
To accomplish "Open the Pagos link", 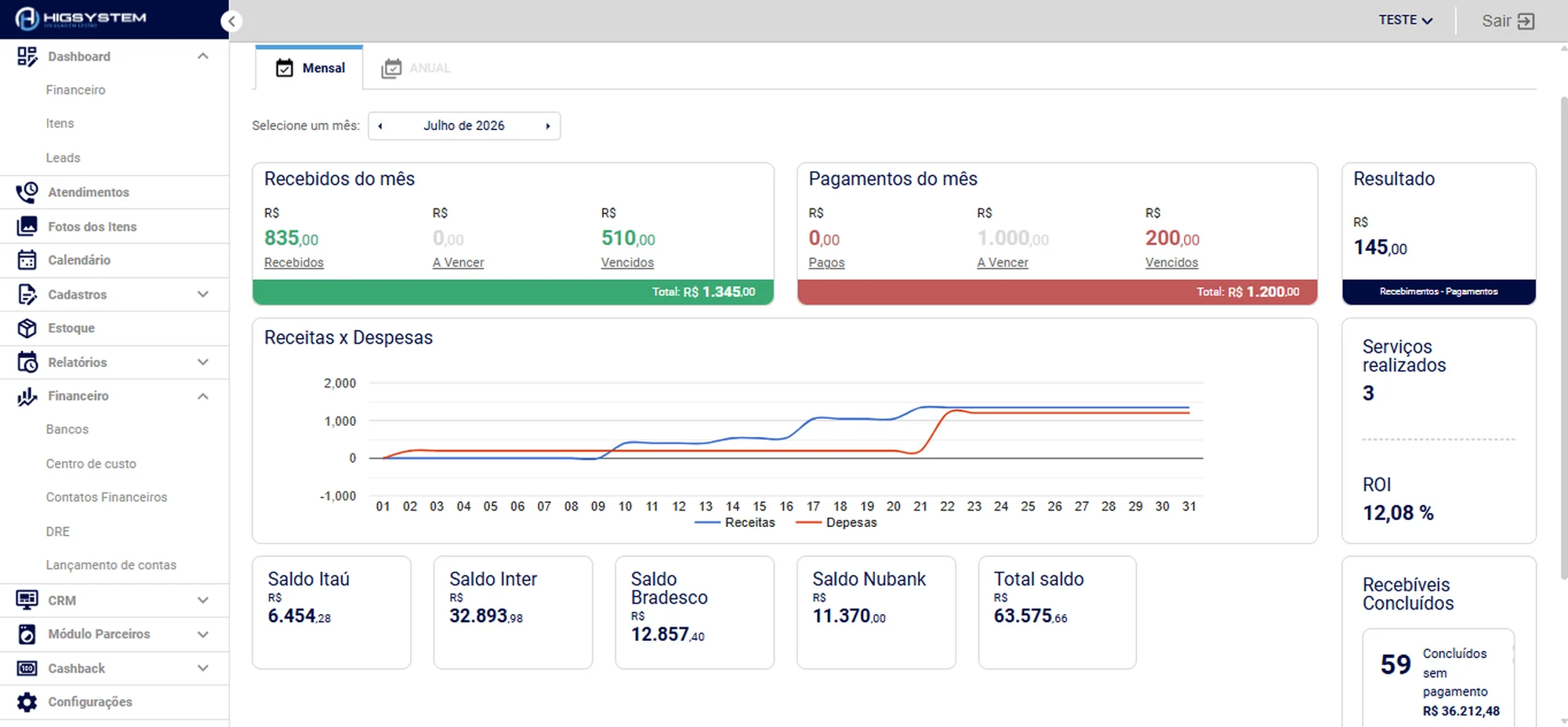I will coord(826,263).
